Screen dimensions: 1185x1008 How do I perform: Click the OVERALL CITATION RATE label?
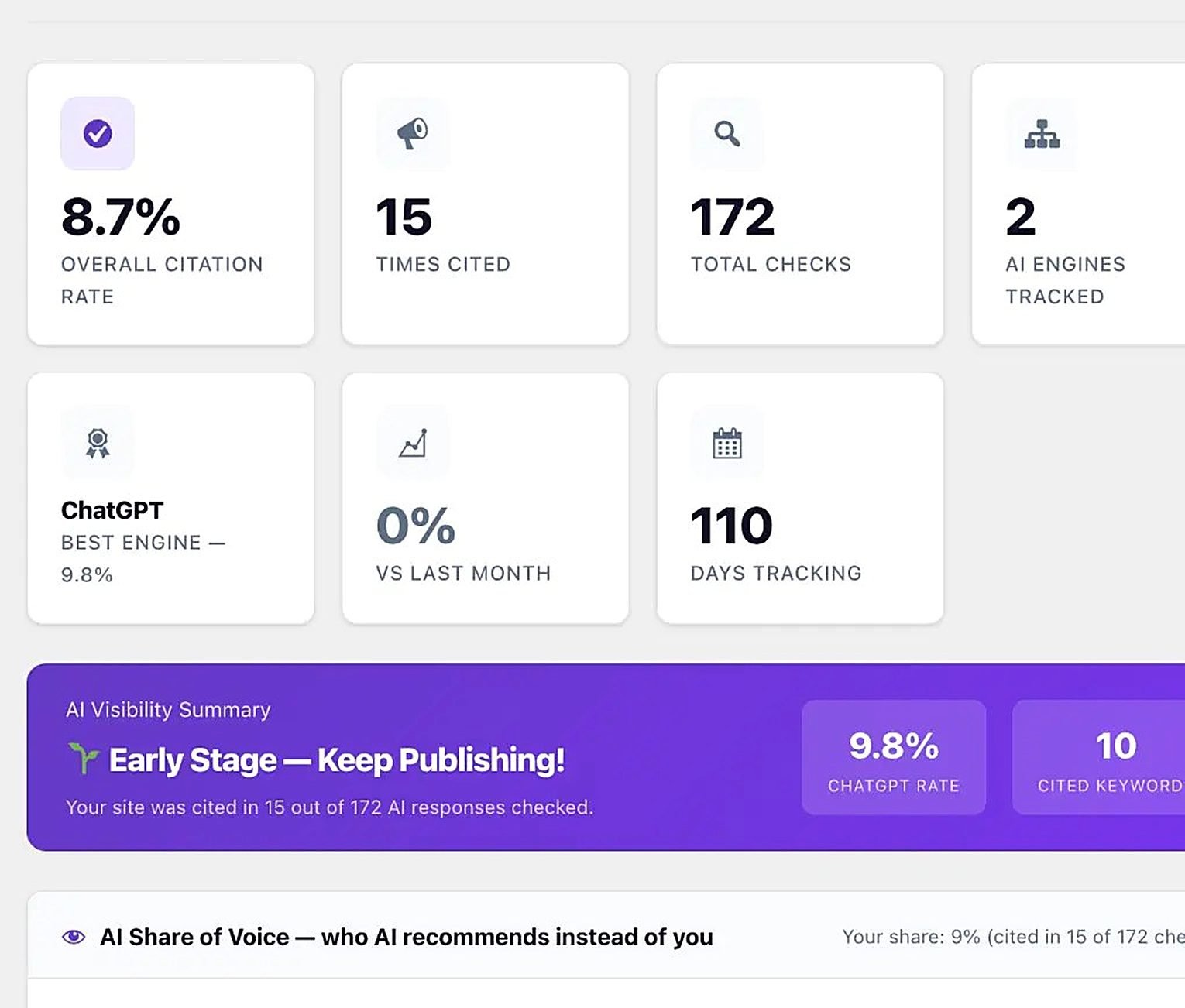coord(162,280)
